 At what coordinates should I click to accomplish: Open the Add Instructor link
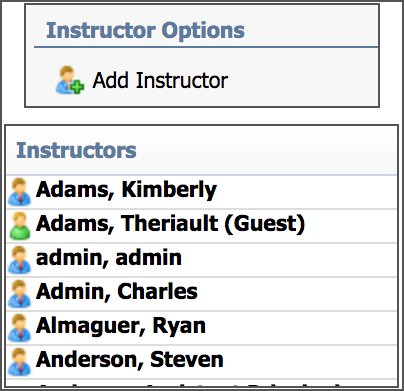tap(160, 80)
